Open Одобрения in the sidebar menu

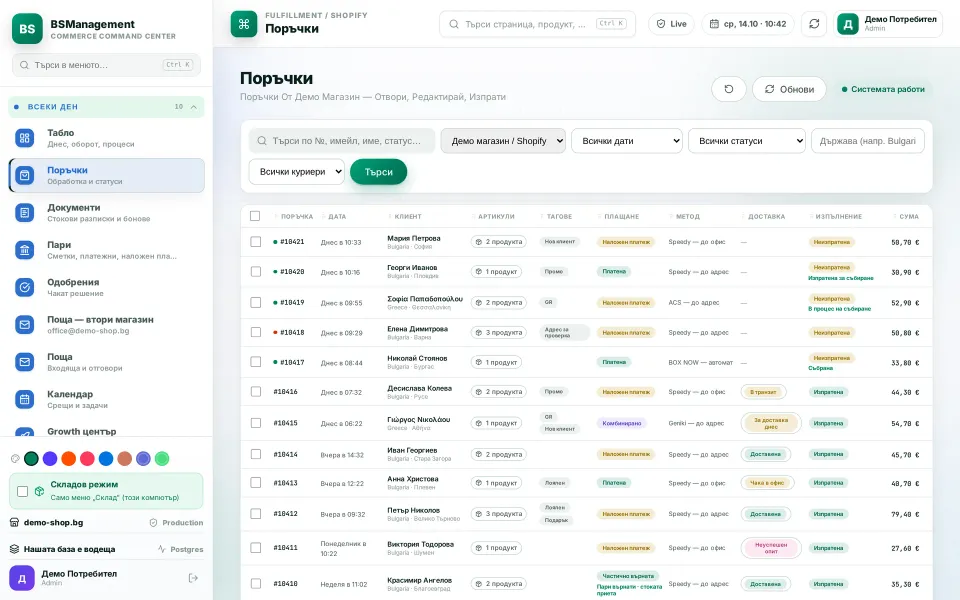(107, 287)
